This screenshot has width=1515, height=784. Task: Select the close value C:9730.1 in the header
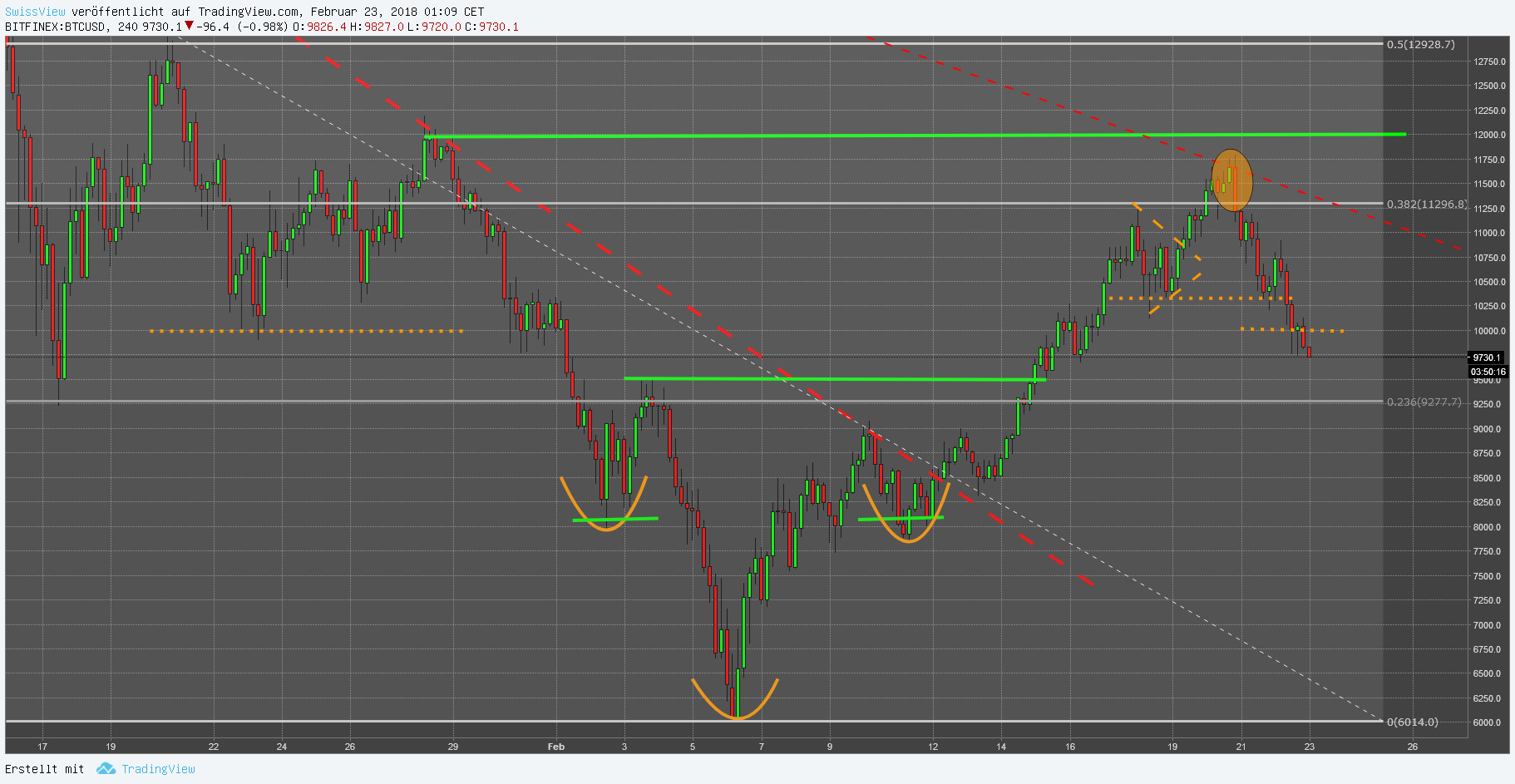pos(491,27)
